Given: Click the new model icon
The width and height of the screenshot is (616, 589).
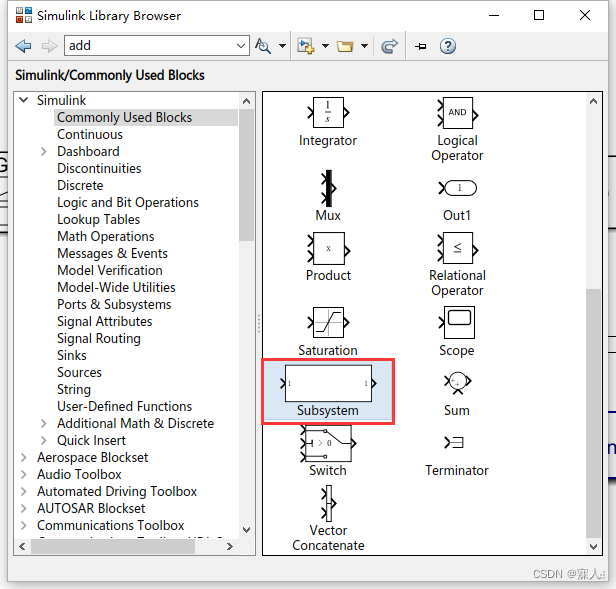Looking at the screenshot, I should tap(306, 46).
